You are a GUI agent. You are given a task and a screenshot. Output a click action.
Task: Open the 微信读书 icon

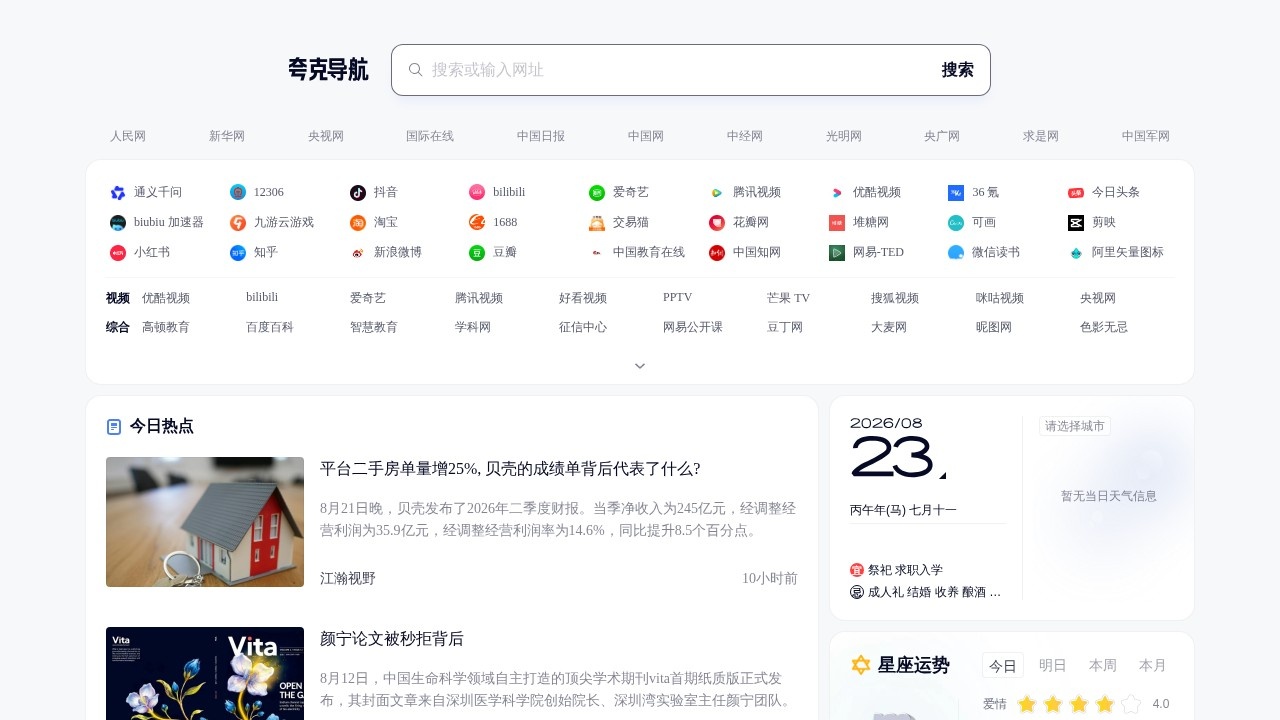click(956, 252)
